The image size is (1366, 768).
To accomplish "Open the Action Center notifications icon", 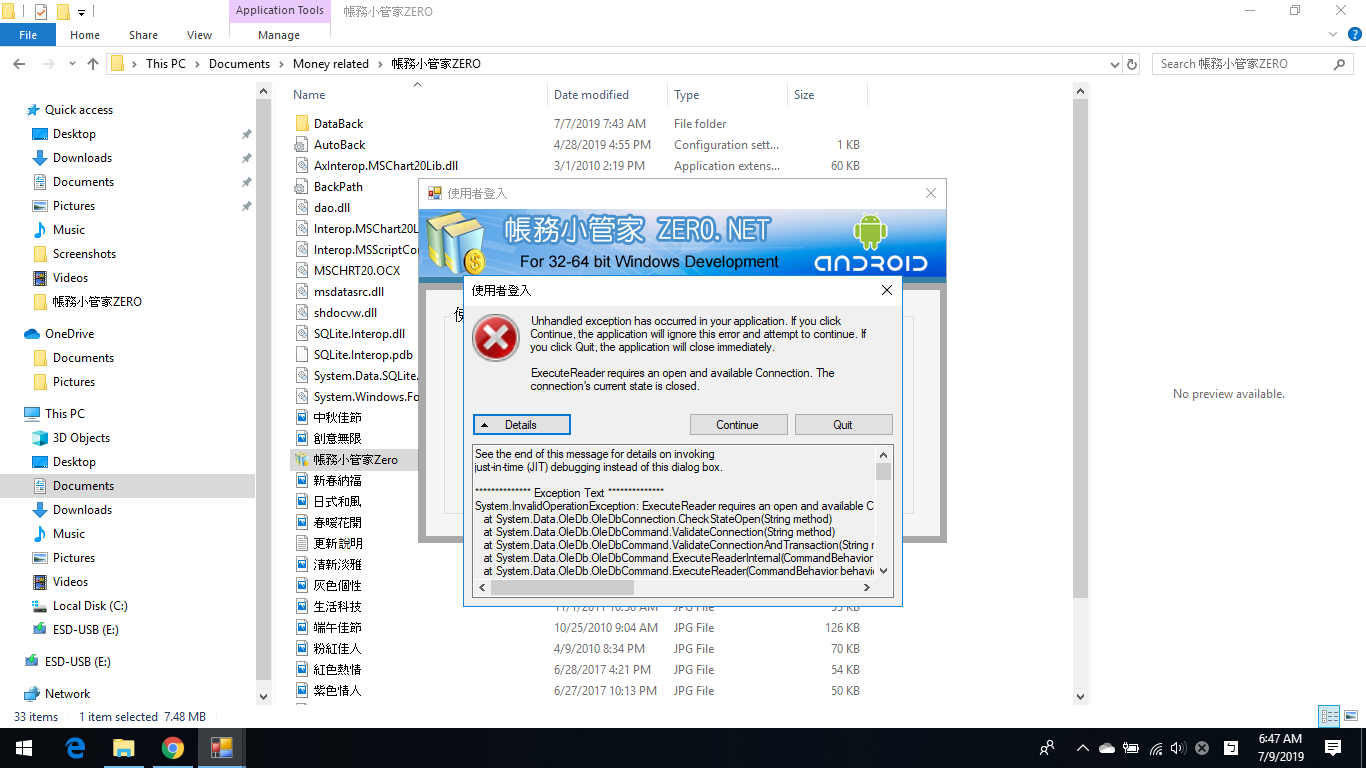I will pos(1333,748).
